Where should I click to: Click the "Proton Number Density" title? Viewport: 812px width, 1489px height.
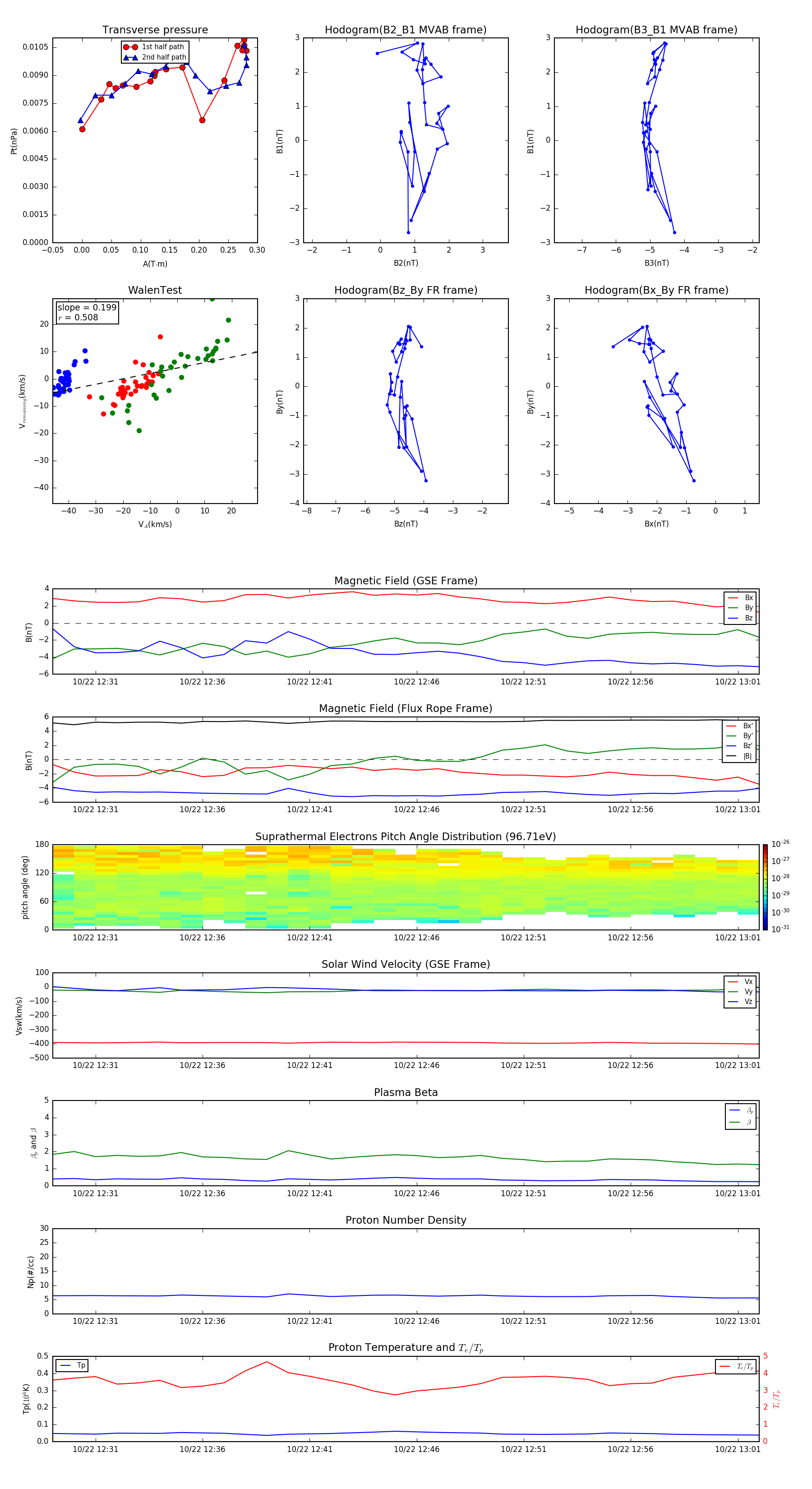pos(406,1220)
